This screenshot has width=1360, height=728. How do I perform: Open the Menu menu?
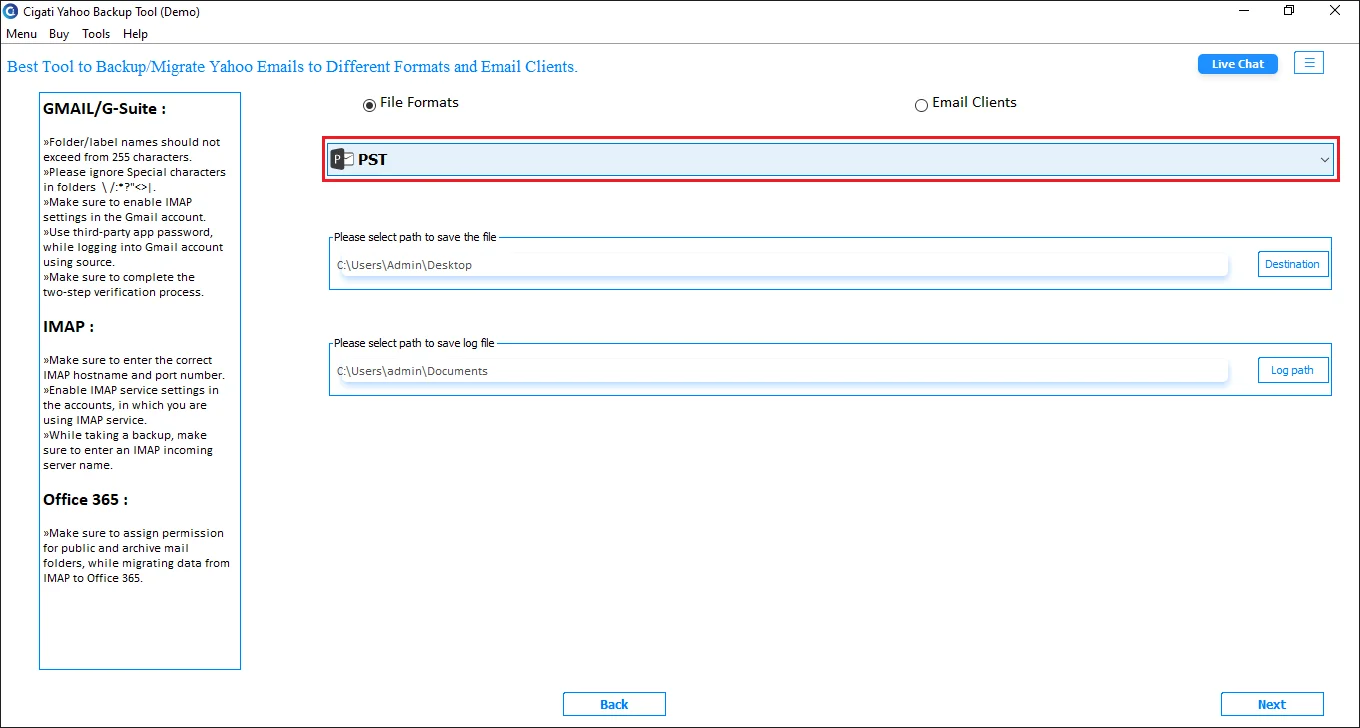click(x=21, y=34)
